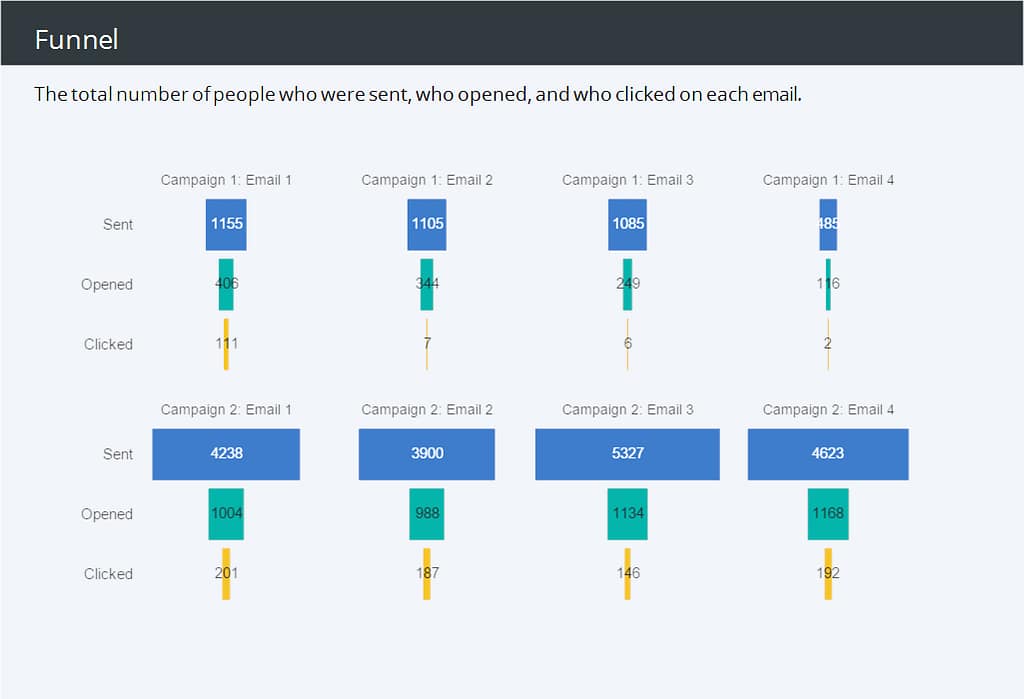Viewport: 1024px width, 699px height.
Task: Select the 3900 Sent bar for Campaign 2: Email 2
Action: [427, 454]
